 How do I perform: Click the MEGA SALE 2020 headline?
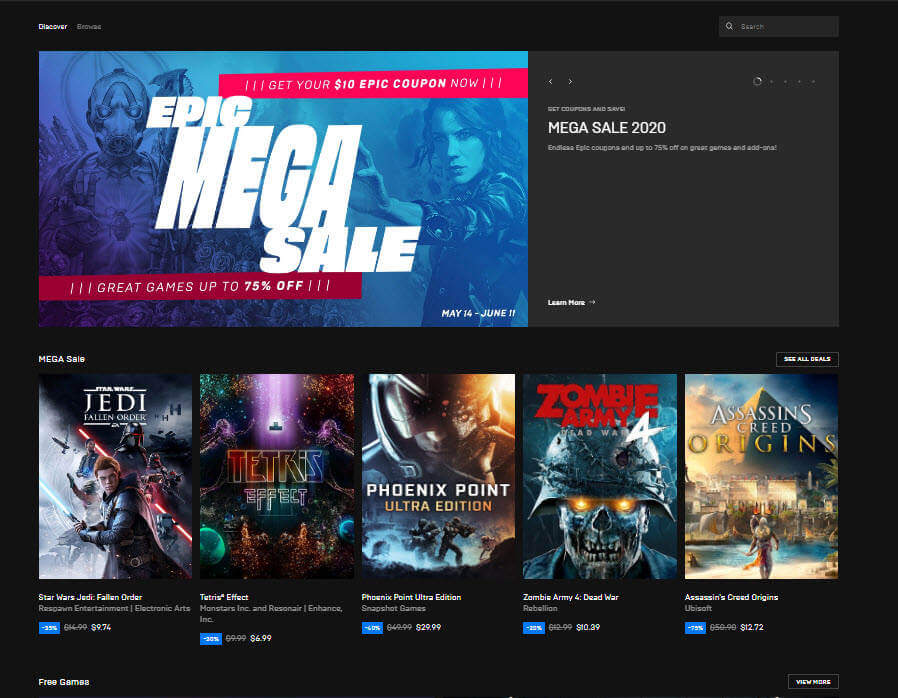(x=606, y=128)
